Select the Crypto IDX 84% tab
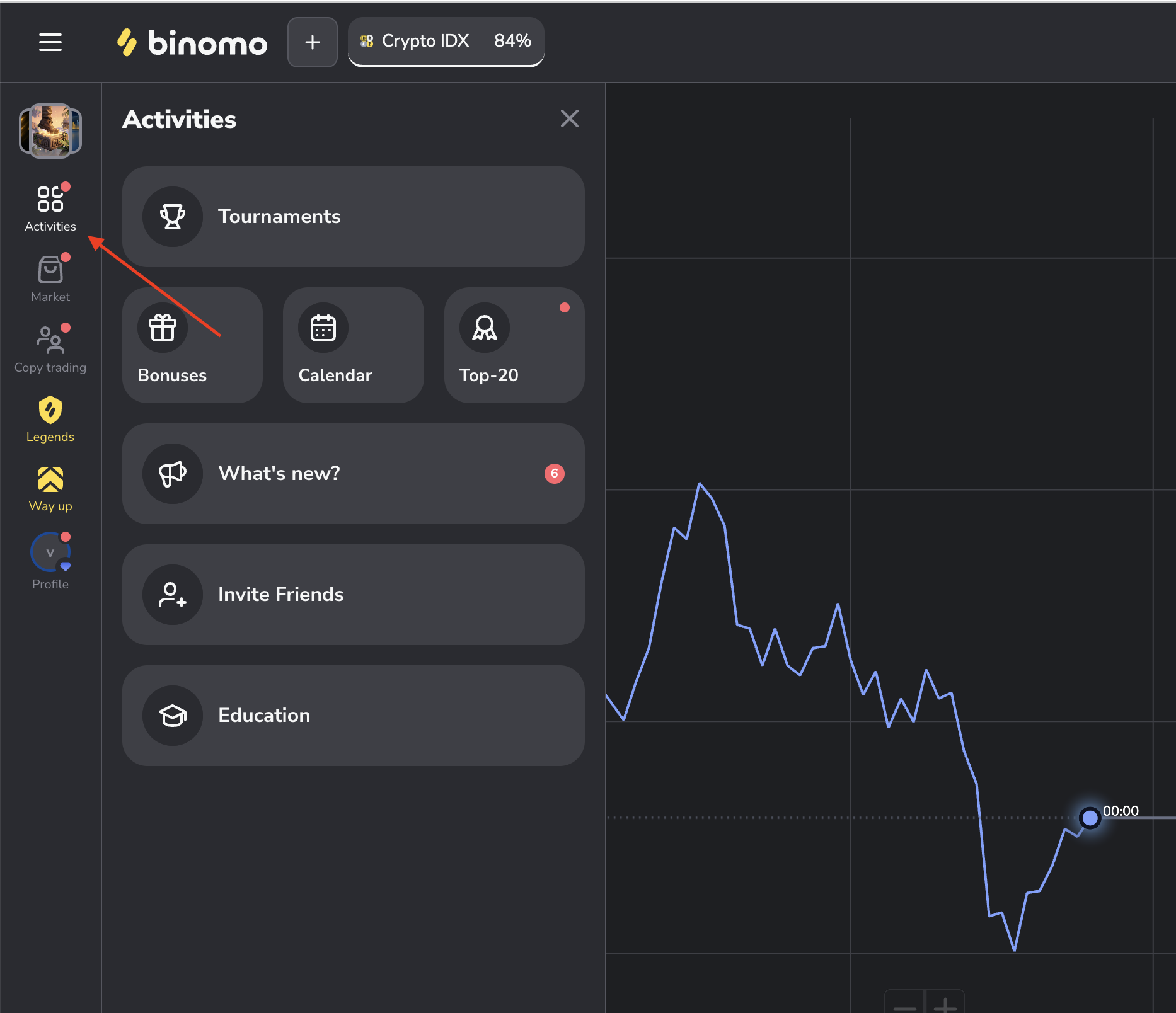This screenshot has height=1013, width=1176. (x=446, y=42)
